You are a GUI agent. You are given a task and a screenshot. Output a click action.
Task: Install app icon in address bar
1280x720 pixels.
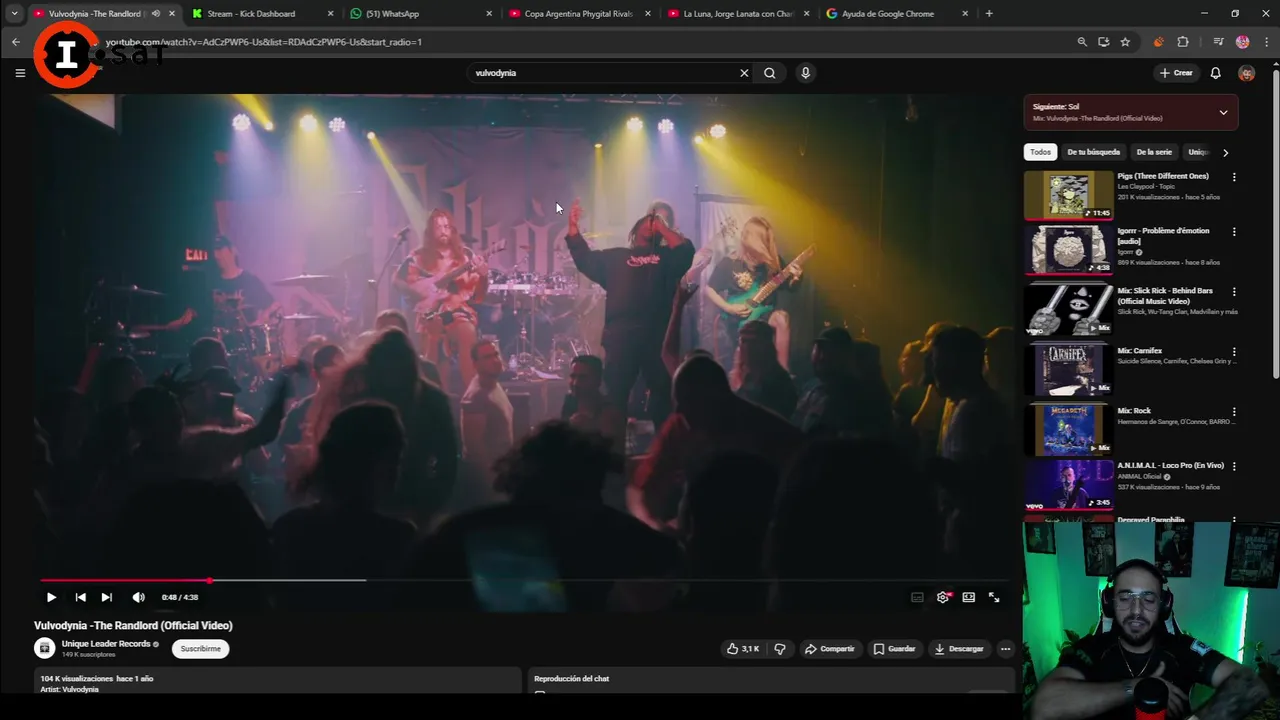click(1104, 42)
